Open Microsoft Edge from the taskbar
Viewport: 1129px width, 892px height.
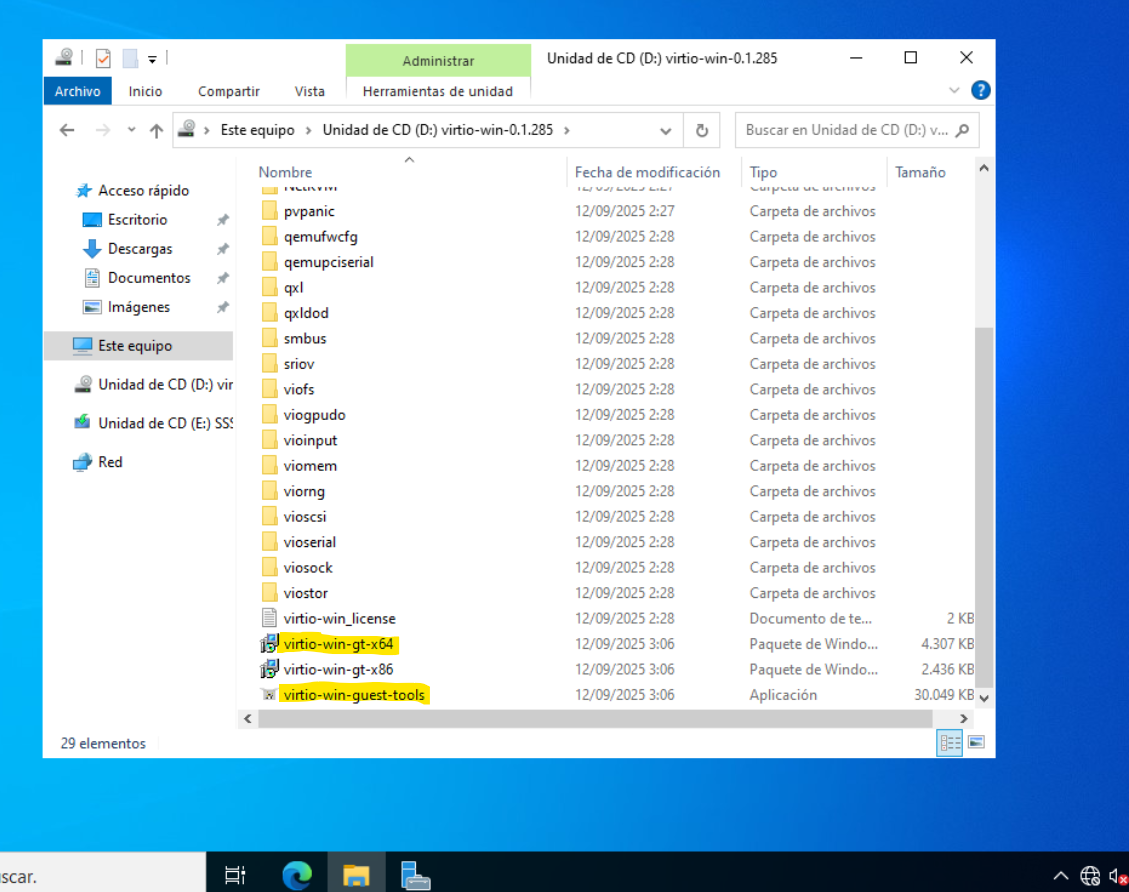[x=297, y=875]
